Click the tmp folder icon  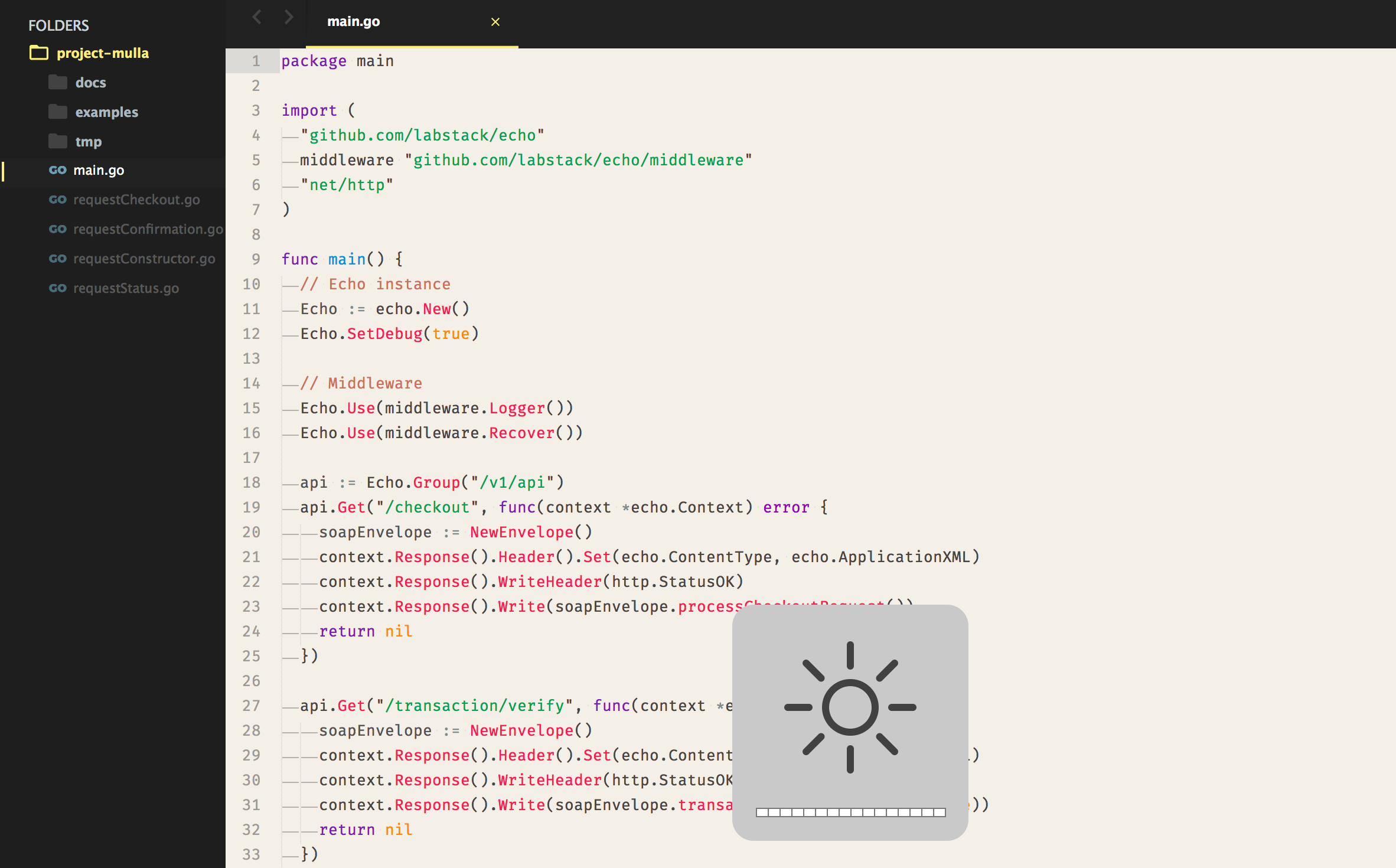point(58,141)
